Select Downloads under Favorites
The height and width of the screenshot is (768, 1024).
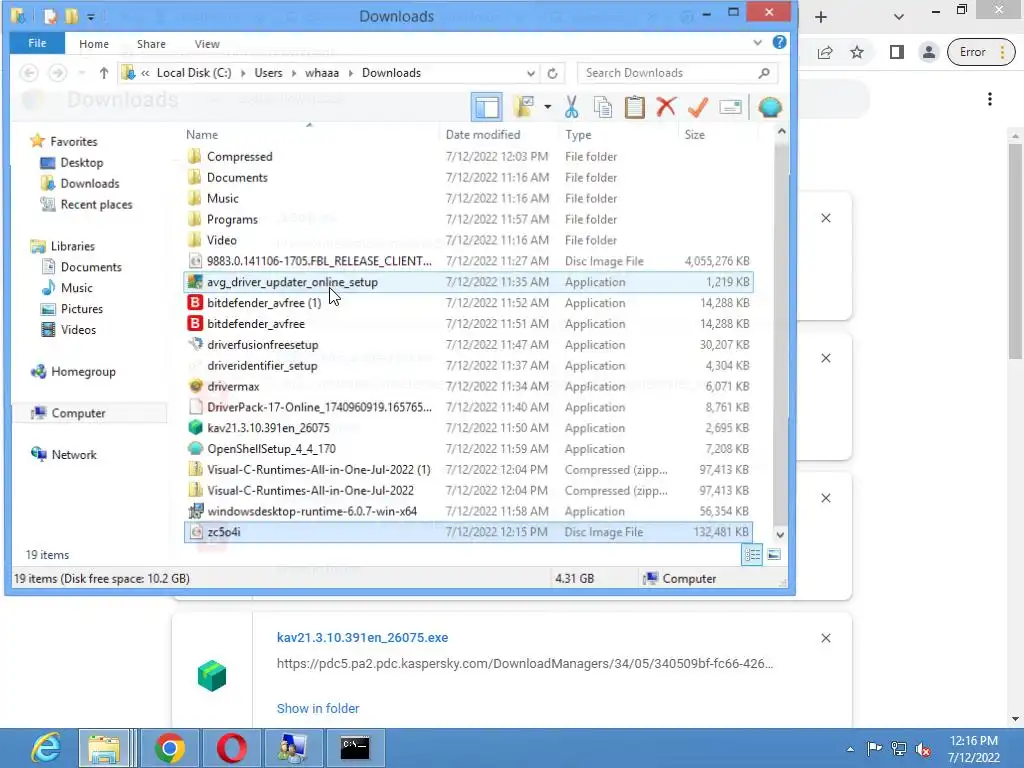(89, 184)
